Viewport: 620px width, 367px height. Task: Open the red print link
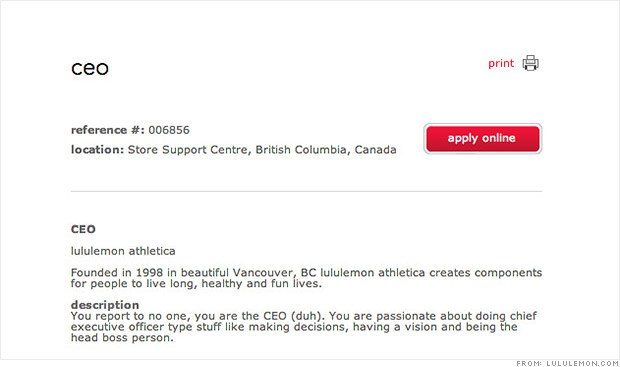tap(501, 64)
